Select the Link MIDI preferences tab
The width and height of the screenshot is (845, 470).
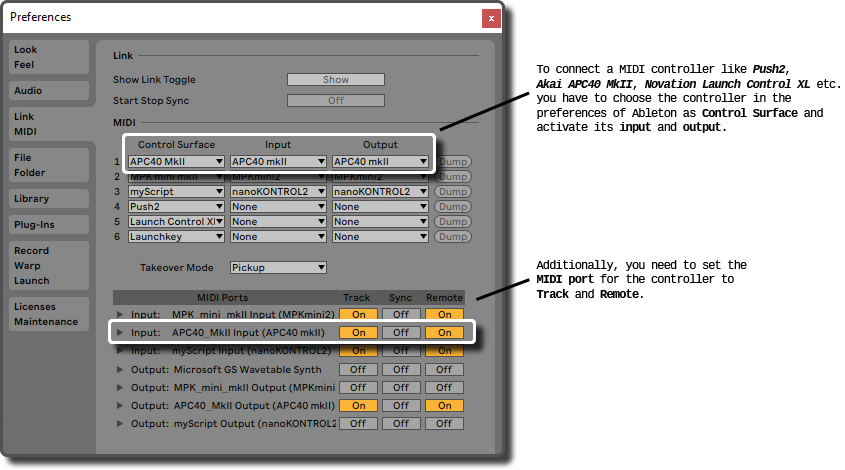(51, 124)
